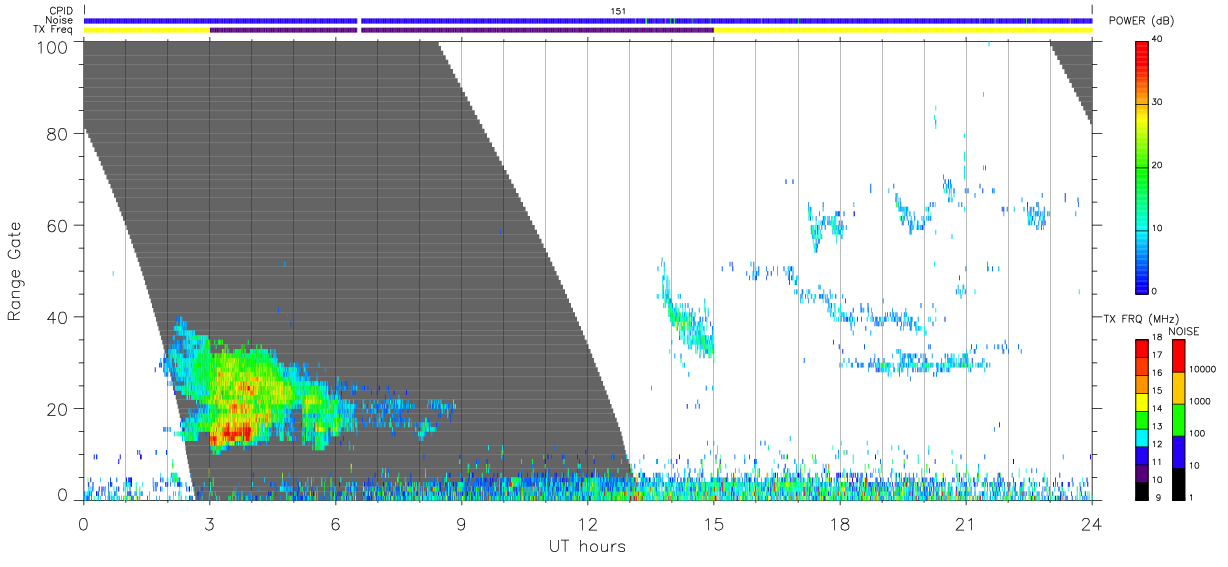The height and width of the screenshot is (567, 1228).
Task: Click the '60' range gate tick label
Action: (58, 225)
